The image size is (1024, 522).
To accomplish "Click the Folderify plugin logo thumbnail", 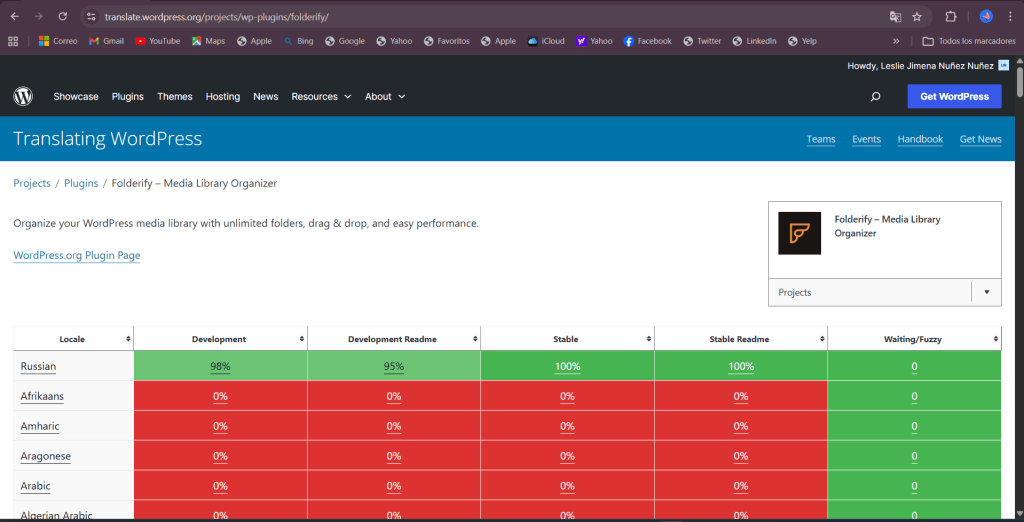I will tap(799, 233).
